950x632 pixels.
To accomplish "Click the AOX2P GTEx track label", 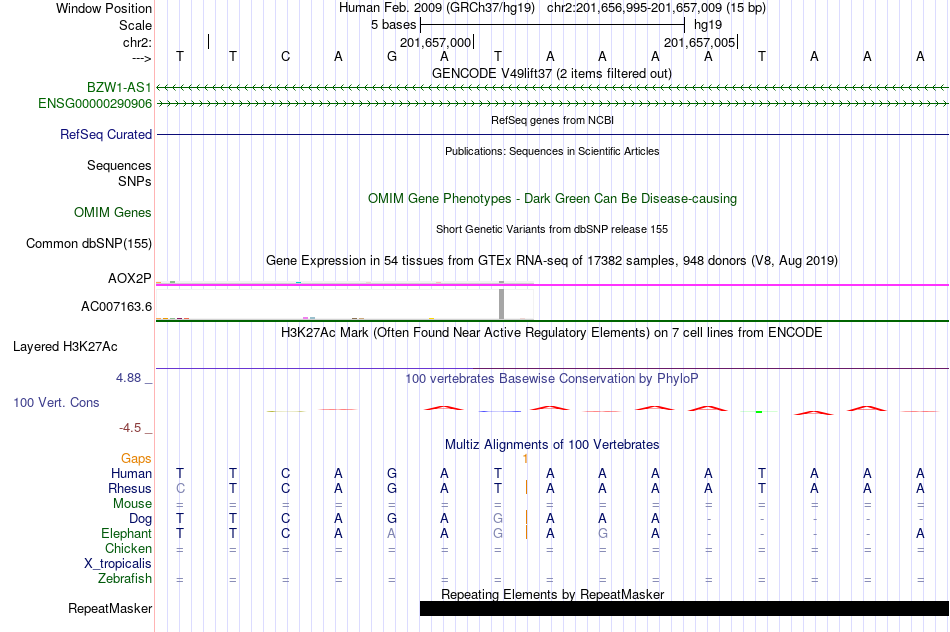I will [x=129, y=279].
